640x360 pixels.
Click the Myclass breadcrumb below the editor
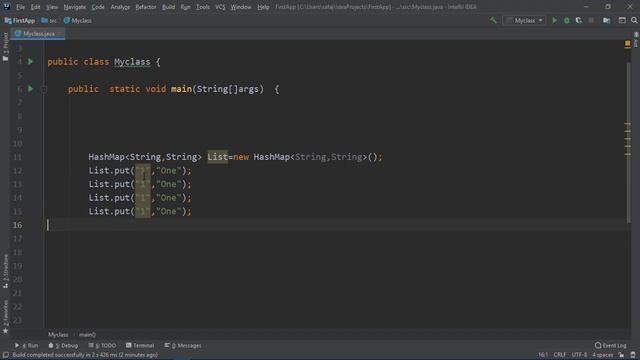[x=58, y=335]
